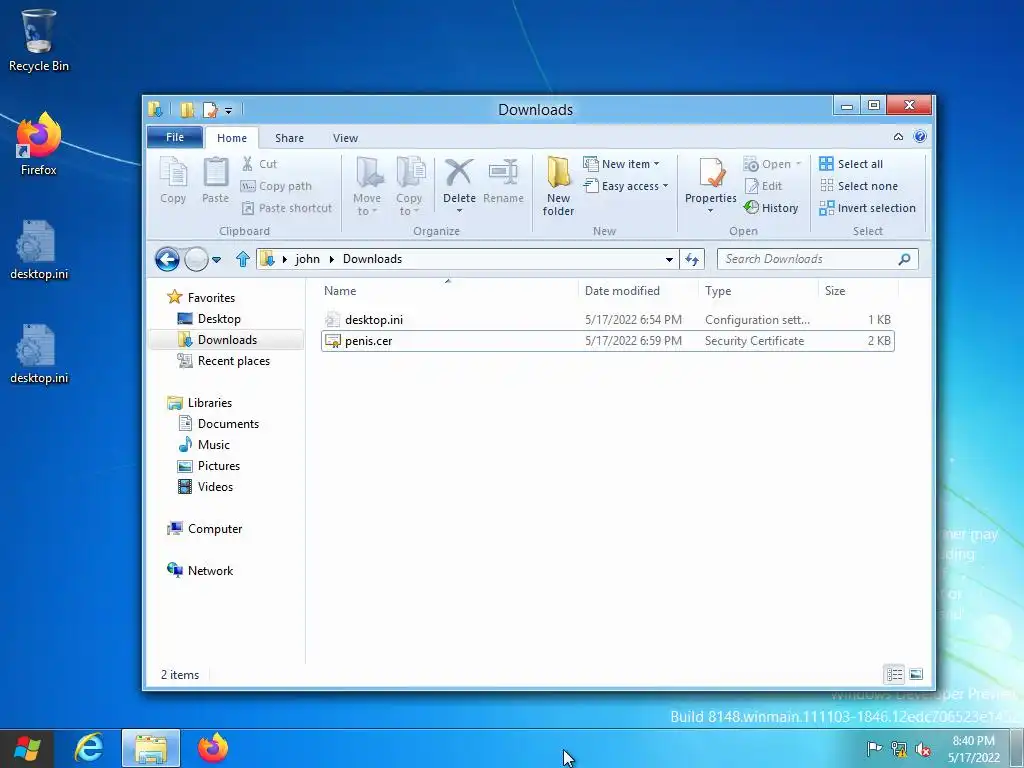Select the Security Certificate .cer file row
The image size is (1024, 768).
[x=608, y=341]
